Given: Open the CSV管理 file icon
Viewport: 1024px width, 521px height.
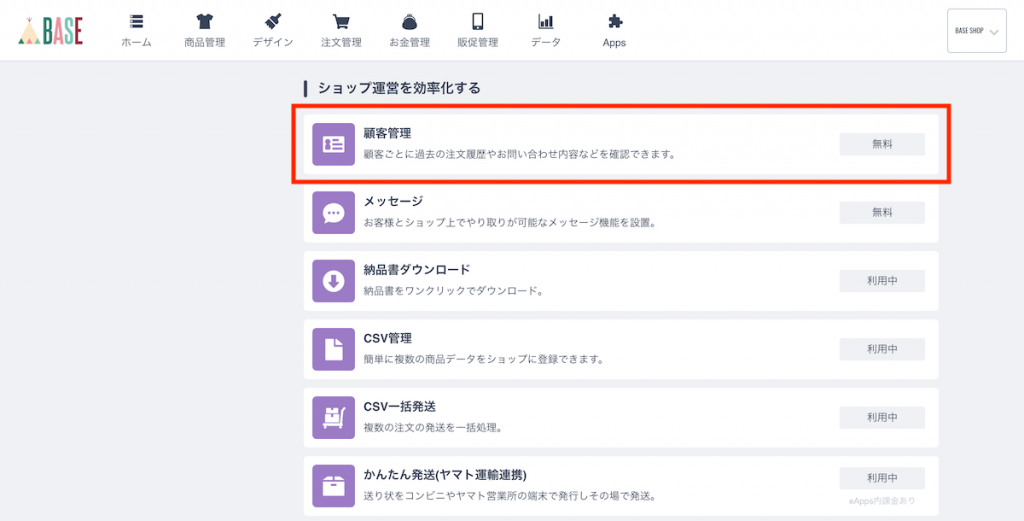Looking at the screenshot, I should (334, 349).
